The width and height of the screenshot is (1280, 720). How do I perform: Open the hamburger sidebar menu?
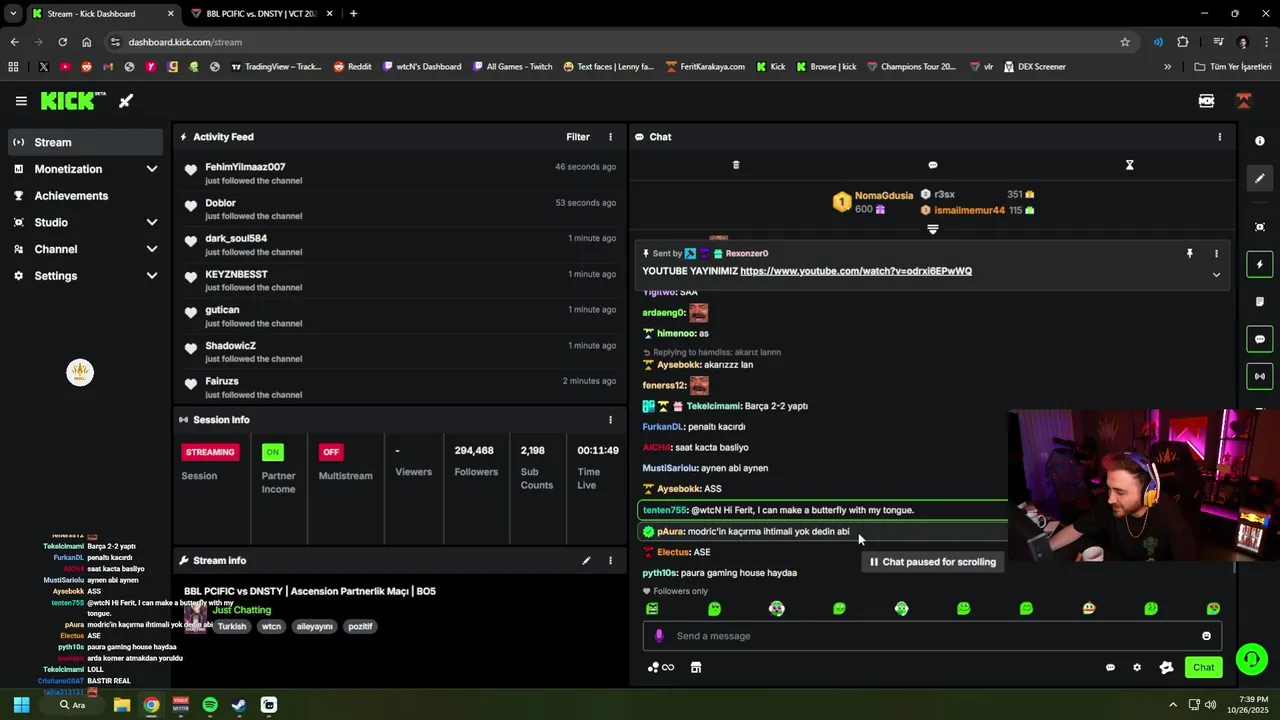pyautogui.click(x=21, y=101)
